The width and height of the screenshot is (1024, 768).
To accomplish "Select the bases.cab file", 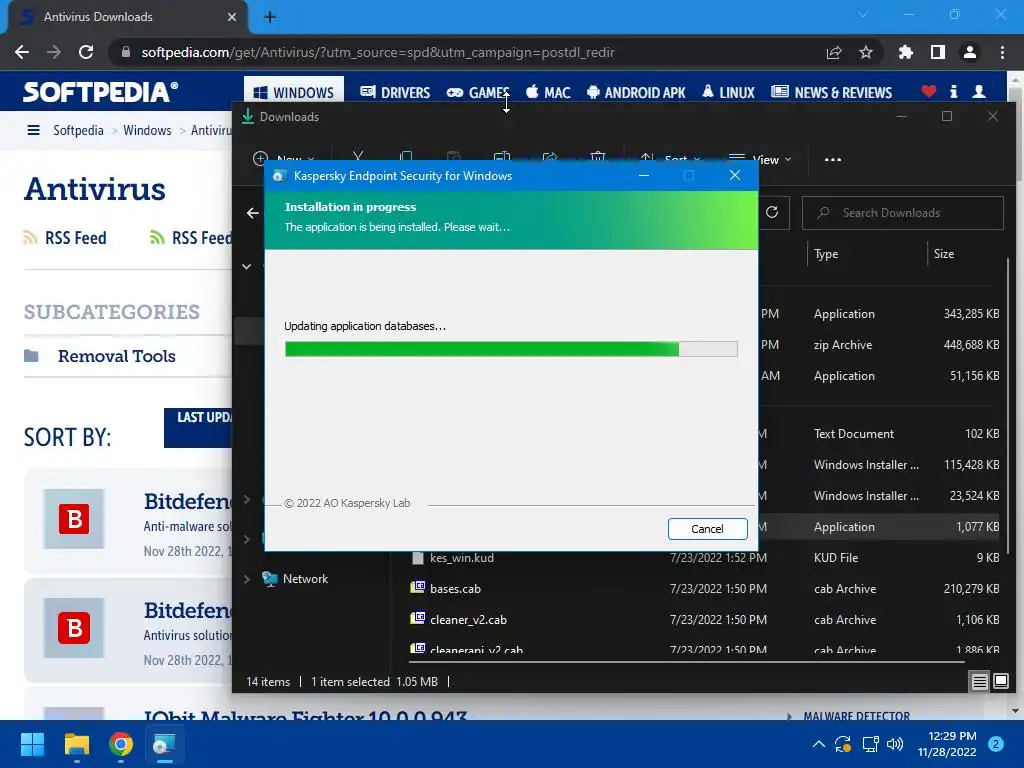I will click(455, 588).
